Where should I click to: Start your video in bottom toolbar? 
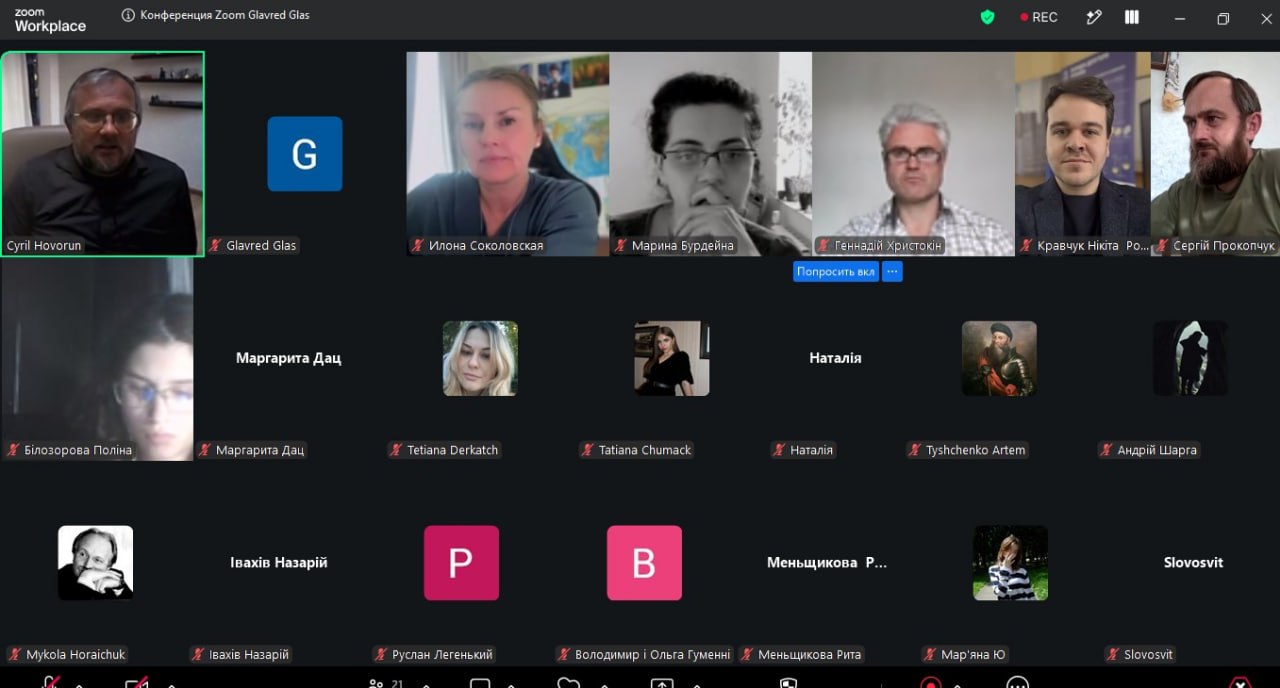coord(137,683)
